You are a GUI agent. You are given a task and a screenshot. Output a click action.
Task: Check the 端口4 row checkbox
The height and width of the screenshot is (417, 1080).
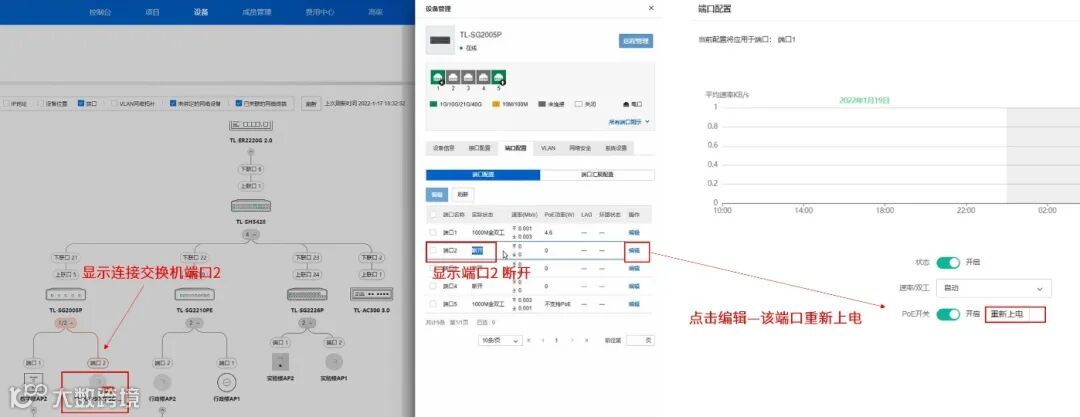click(x=433, y=286)
